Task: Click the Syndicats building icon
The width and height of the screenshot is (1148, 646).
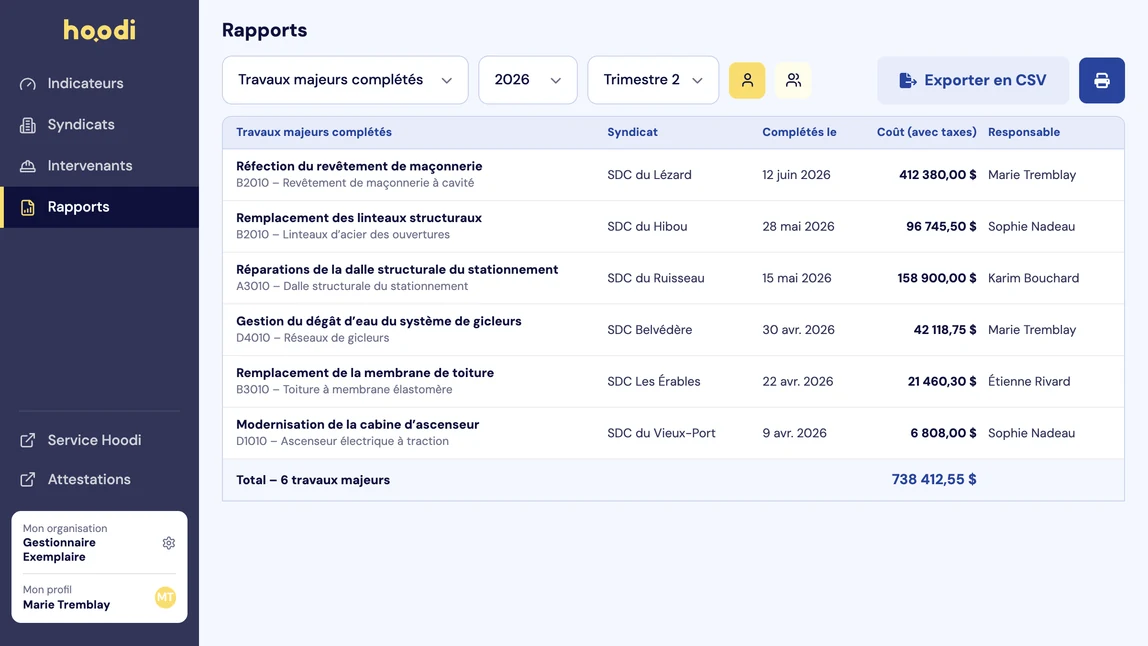Action: pyautogui.click(x=28, y=125)
